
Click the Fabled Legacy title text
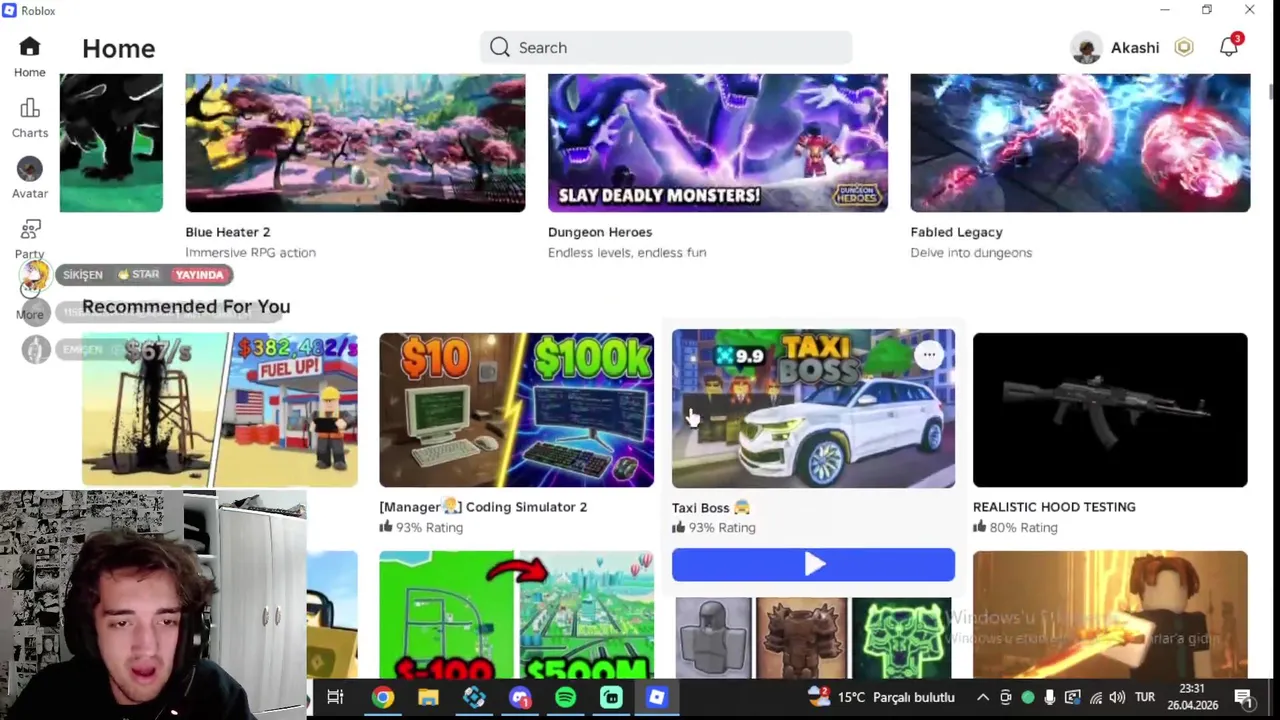click(x=956, y=232)
